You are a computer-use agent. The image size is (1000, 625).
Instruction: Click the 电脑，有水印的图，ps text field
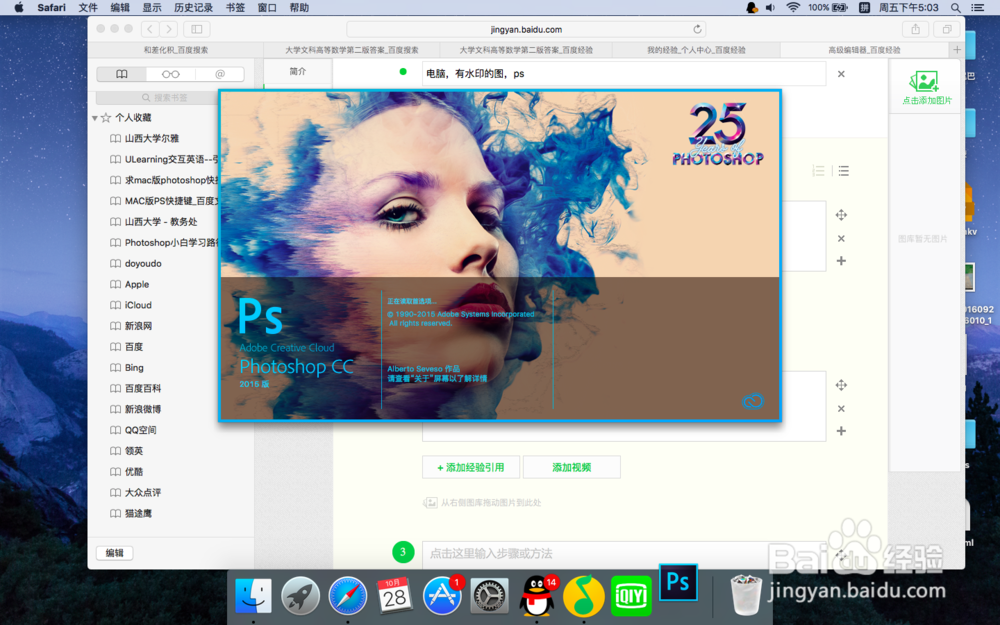(624, 74)
